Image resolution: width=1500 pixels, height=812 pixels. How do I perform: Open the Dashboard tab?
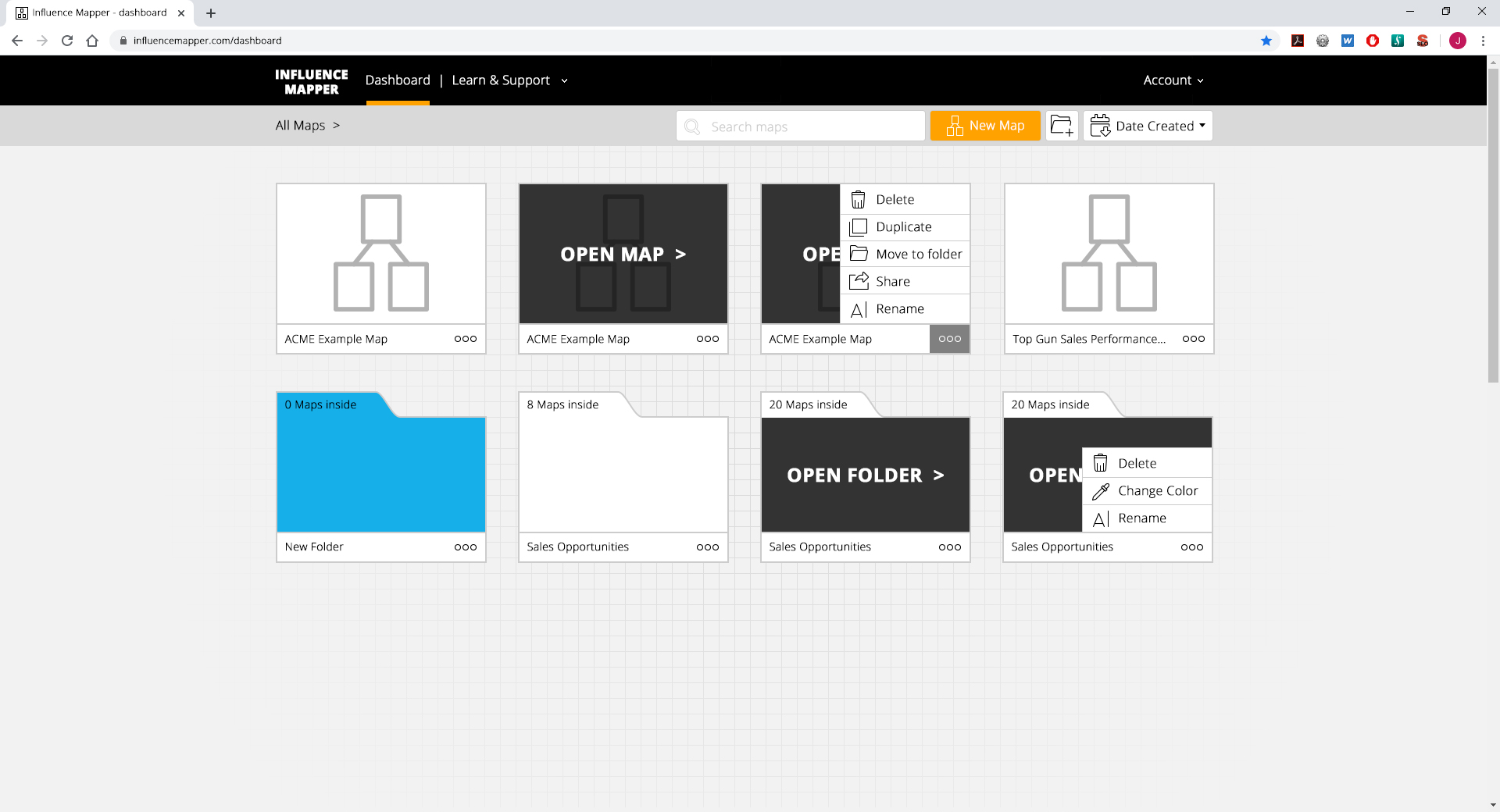coord(398,80)
